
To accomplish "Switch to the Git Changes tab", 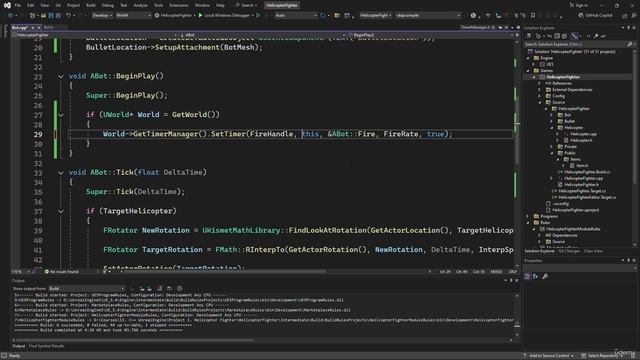I will (569, 251).
